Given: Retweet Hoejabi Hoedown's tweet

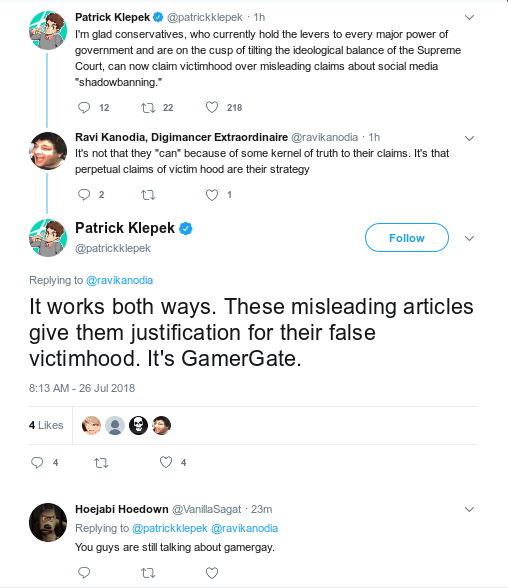Looking at the screenshot, I should [148, 573].
